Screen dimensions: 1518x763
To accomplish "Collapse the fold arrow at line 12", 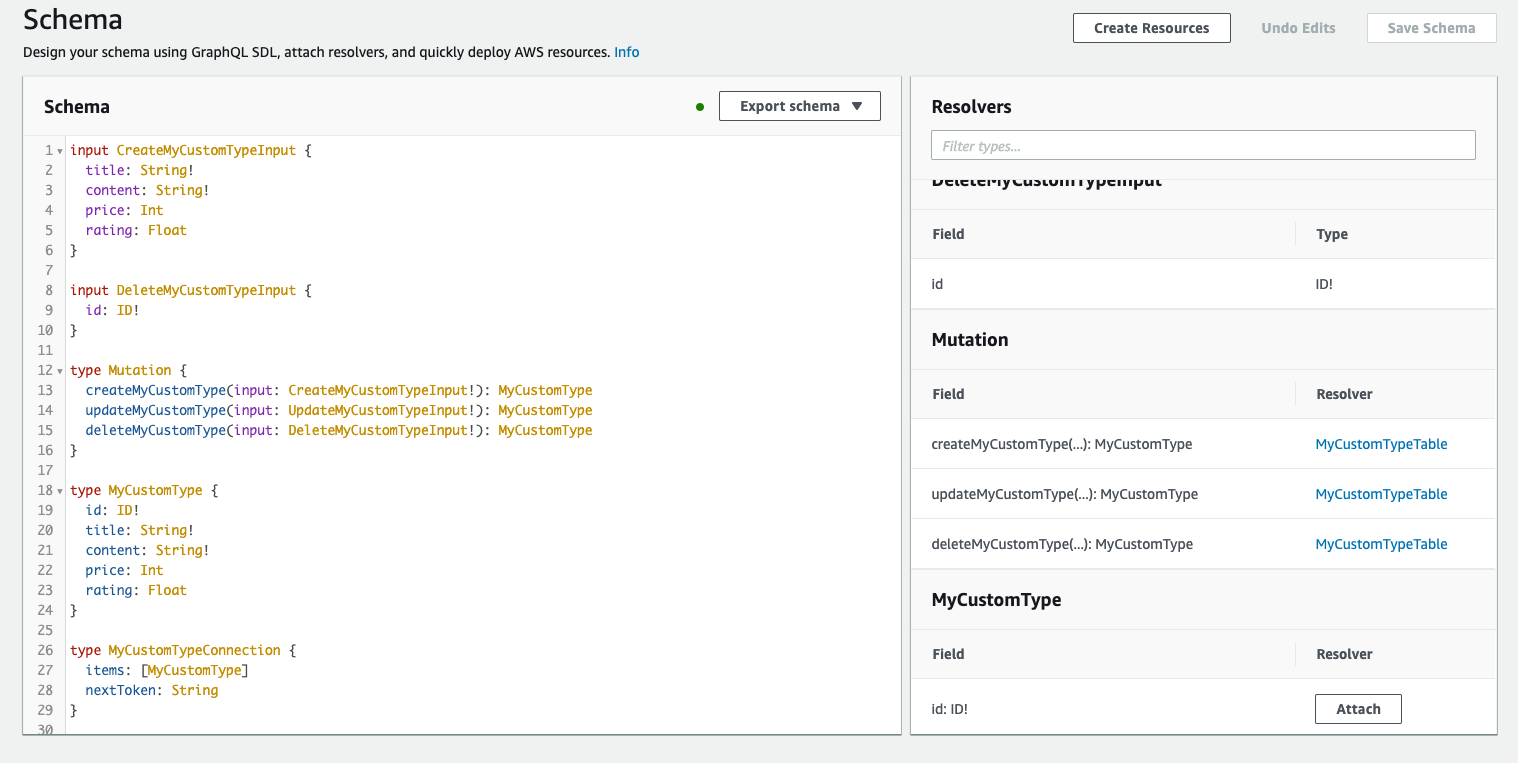I will (60, 371).
